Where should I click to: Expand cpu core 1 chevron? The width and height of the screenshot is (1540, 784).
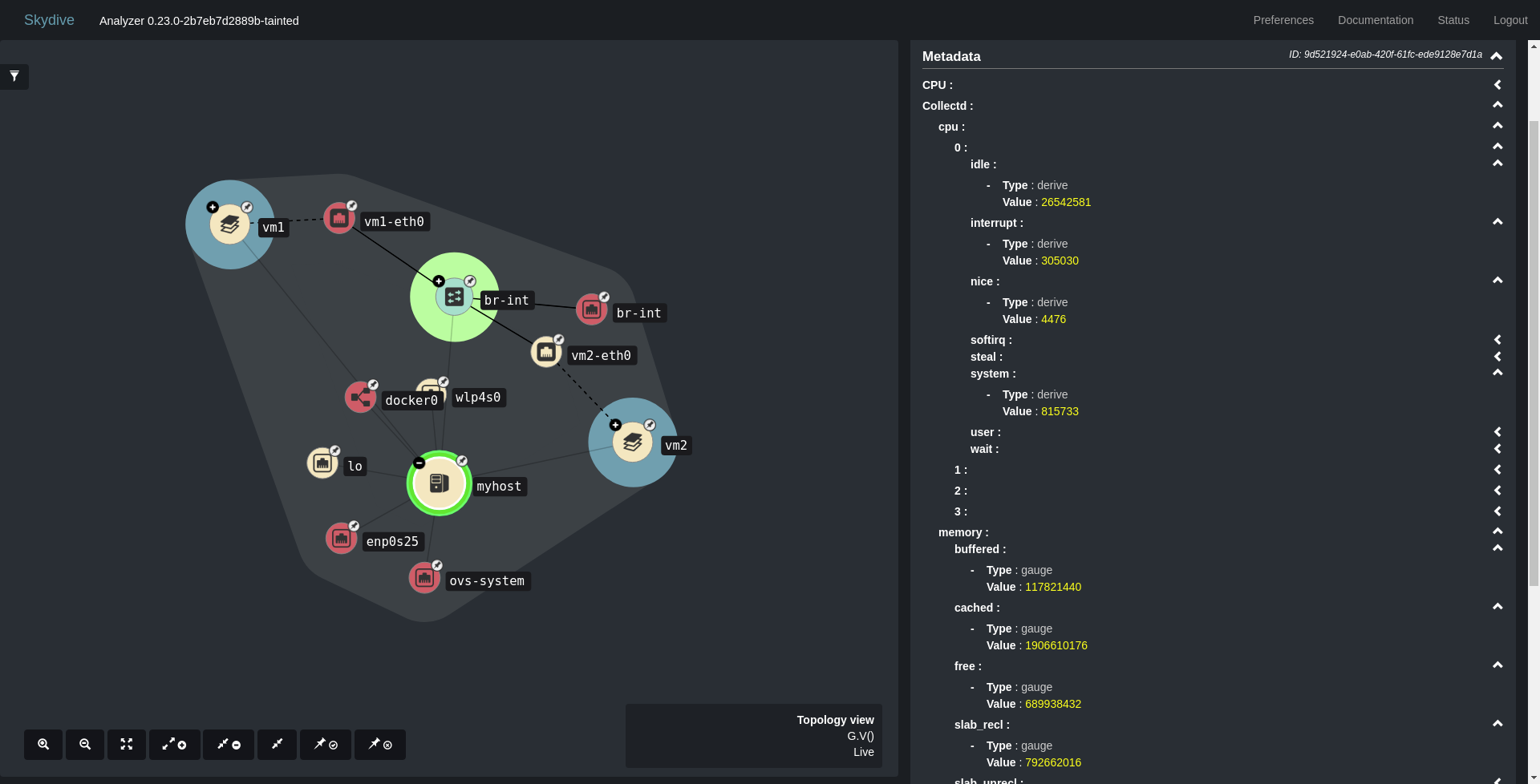tap(1497, 470)
